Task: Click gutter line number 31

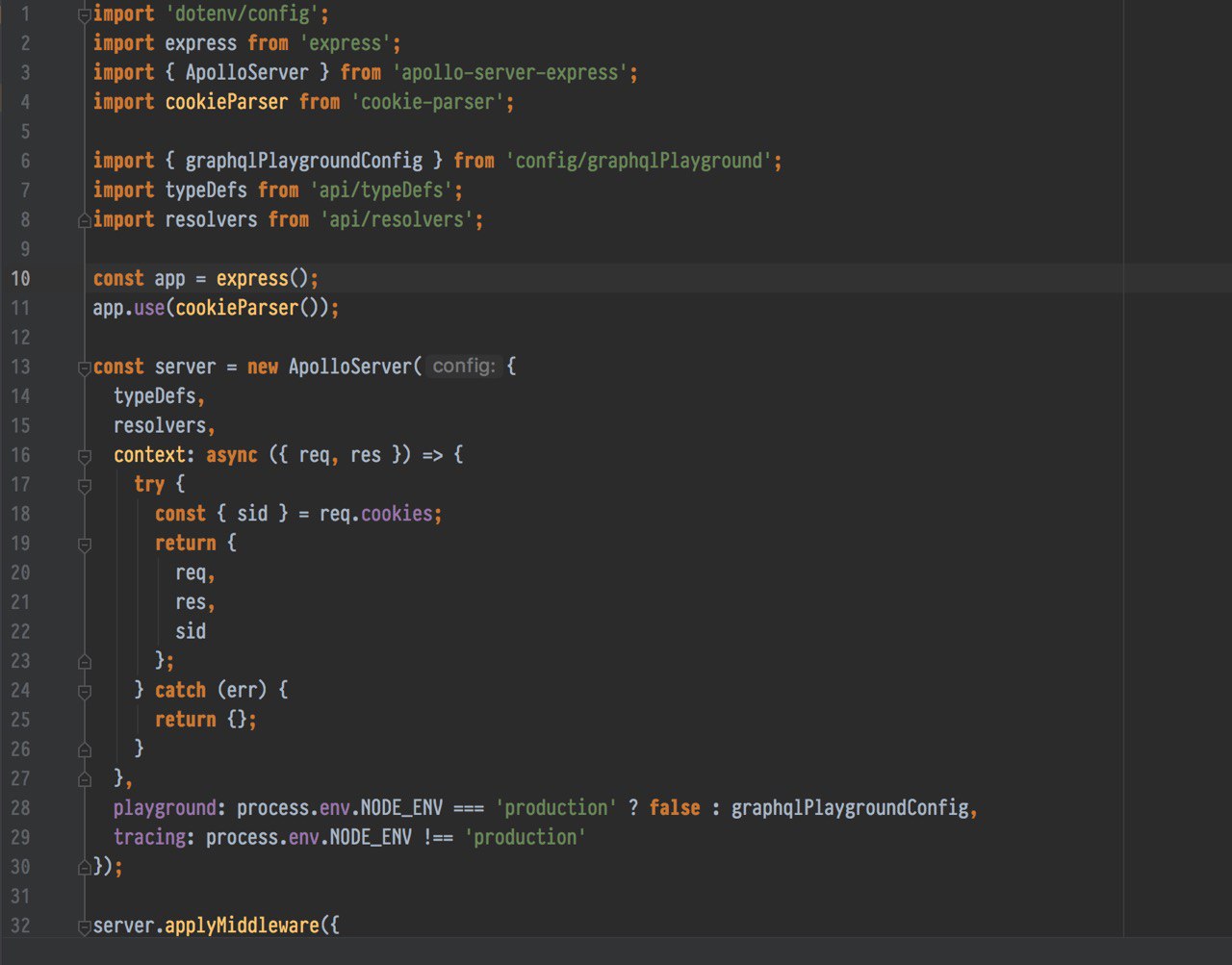Action: [x=20, y=897]
